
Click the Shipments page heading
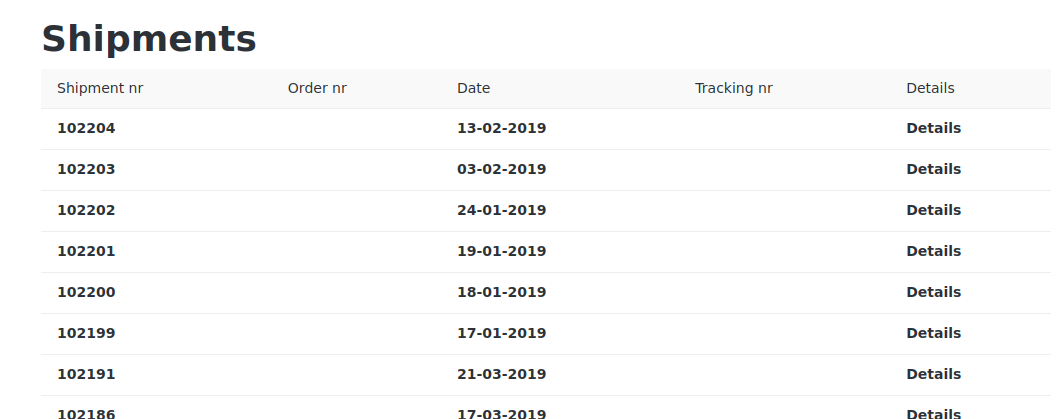pyautogui.click(x=149, y=39)
